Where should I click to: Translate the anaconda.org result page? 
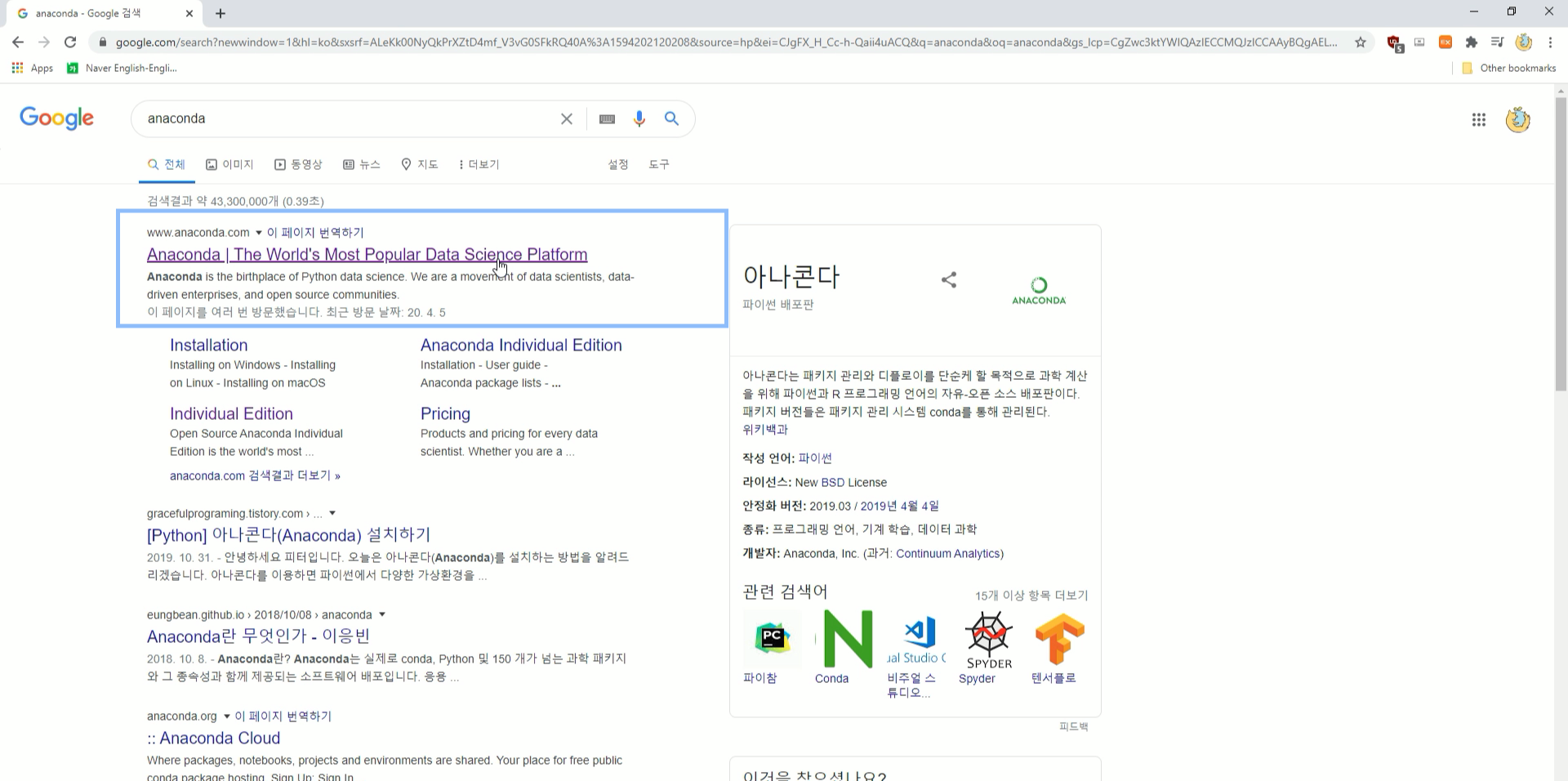pos(283,716)
